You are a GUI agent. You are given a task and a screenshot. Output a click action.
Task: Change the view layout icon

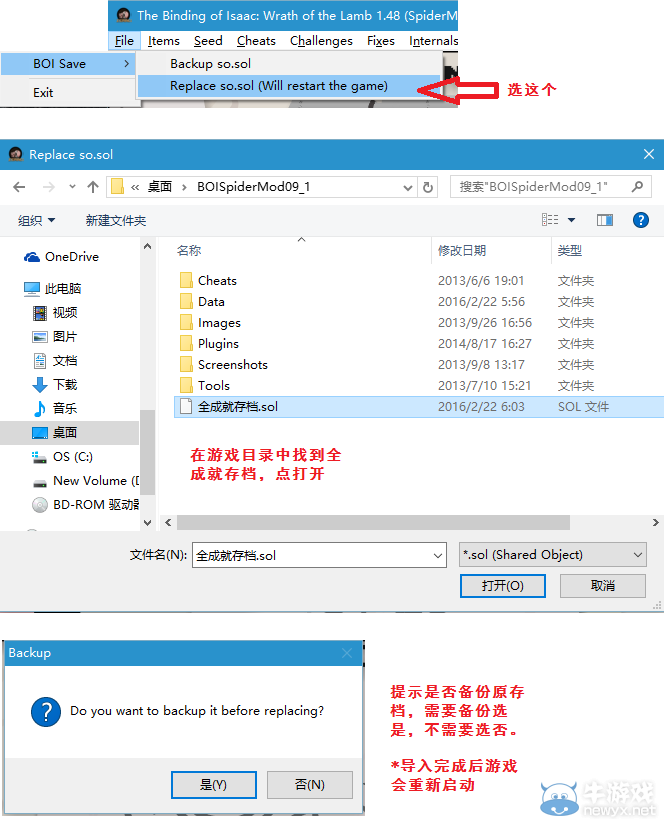click(x=550, y=220)
